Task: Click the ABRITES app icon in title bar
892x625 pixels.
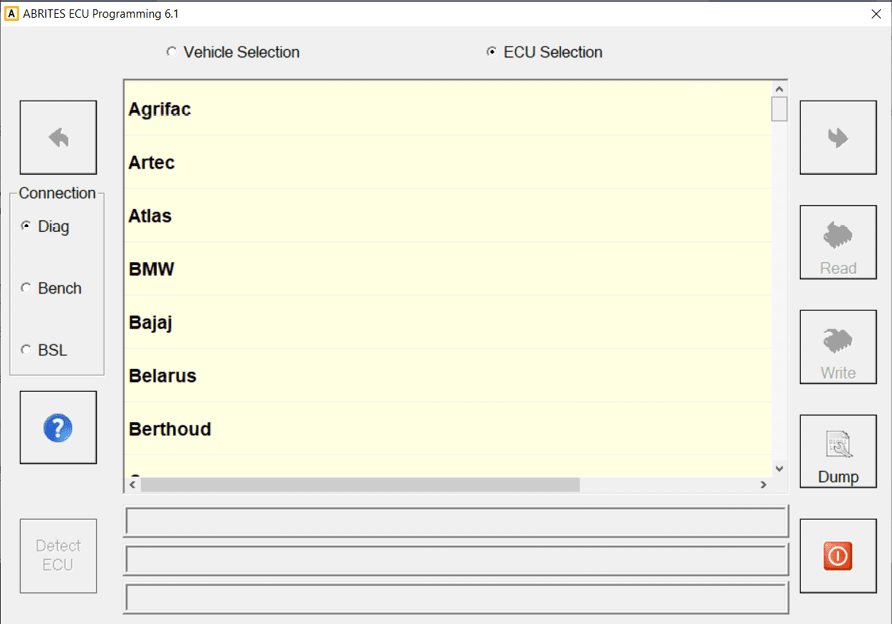Action: point(12,14)
